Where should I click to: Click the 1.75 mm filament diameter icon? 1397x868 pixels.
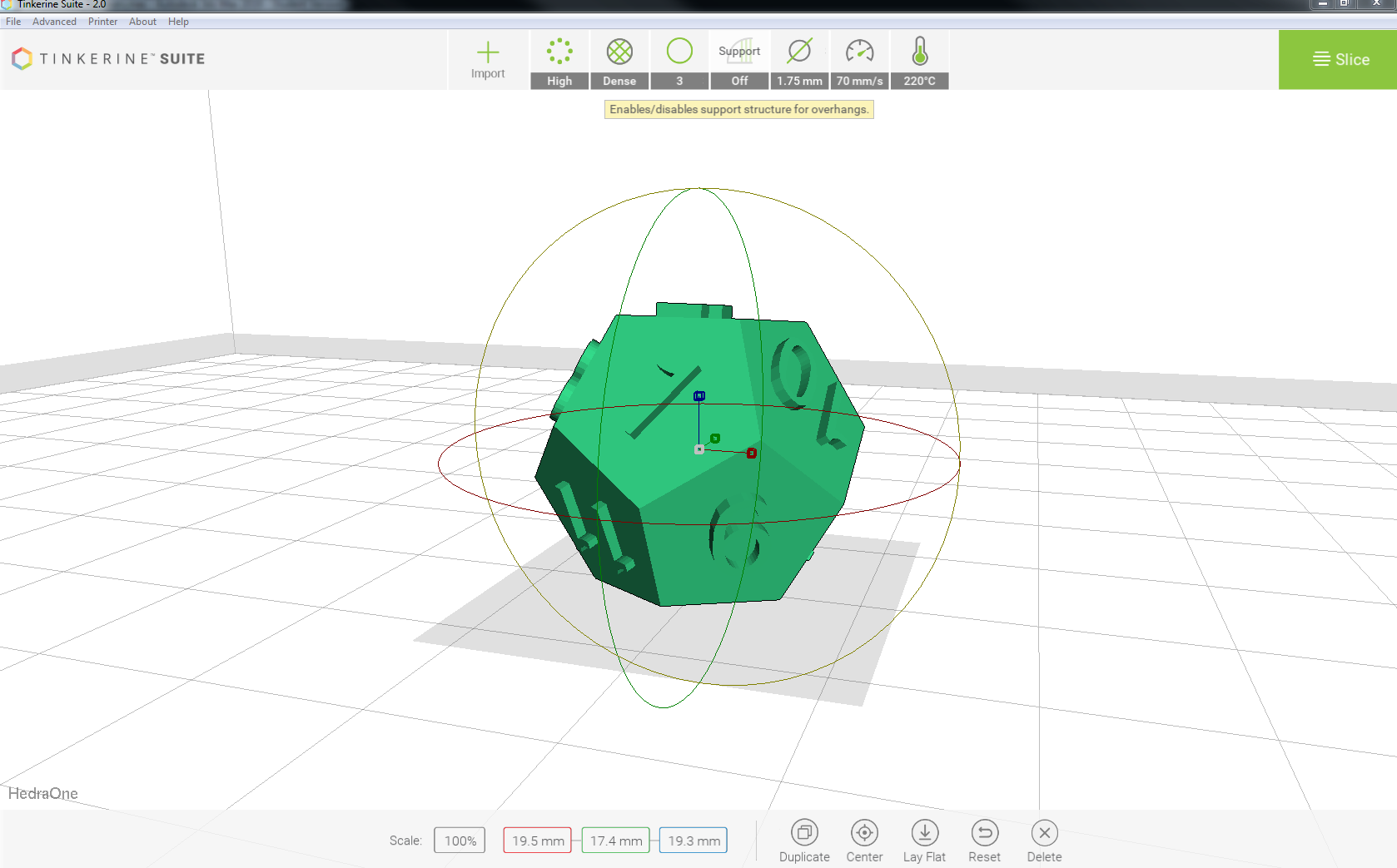point(799,52)
